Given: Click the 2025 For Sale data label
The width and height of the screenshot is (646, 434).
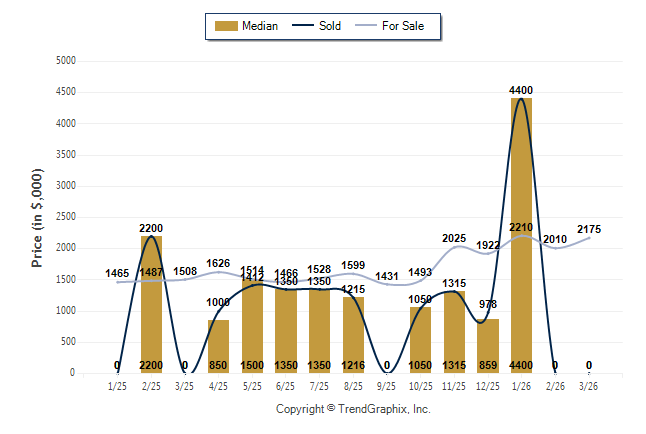Looking at the screenshot, I should tap(454, 238).
